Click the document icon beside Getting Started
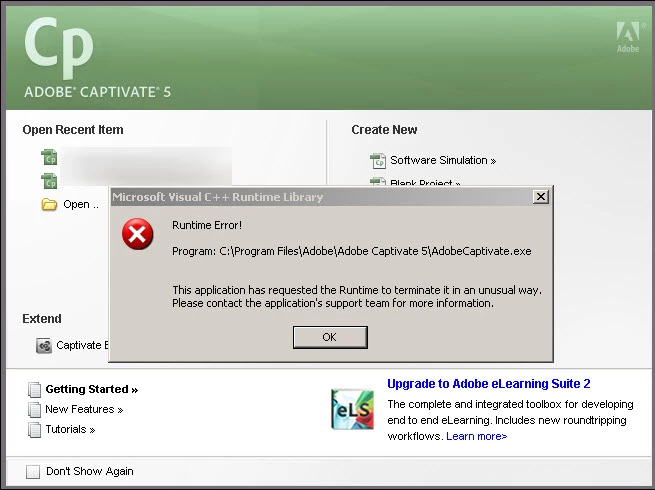655x490 pixels. [x=34, y=389]
